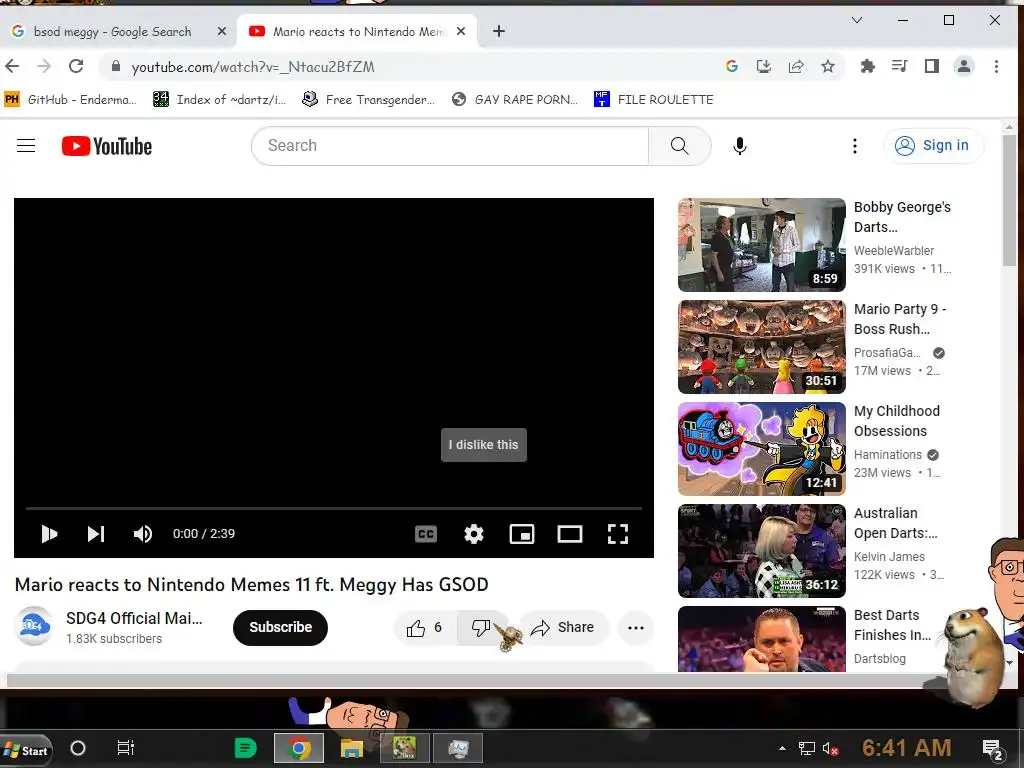Go forward in browser history

click(44, 67)
